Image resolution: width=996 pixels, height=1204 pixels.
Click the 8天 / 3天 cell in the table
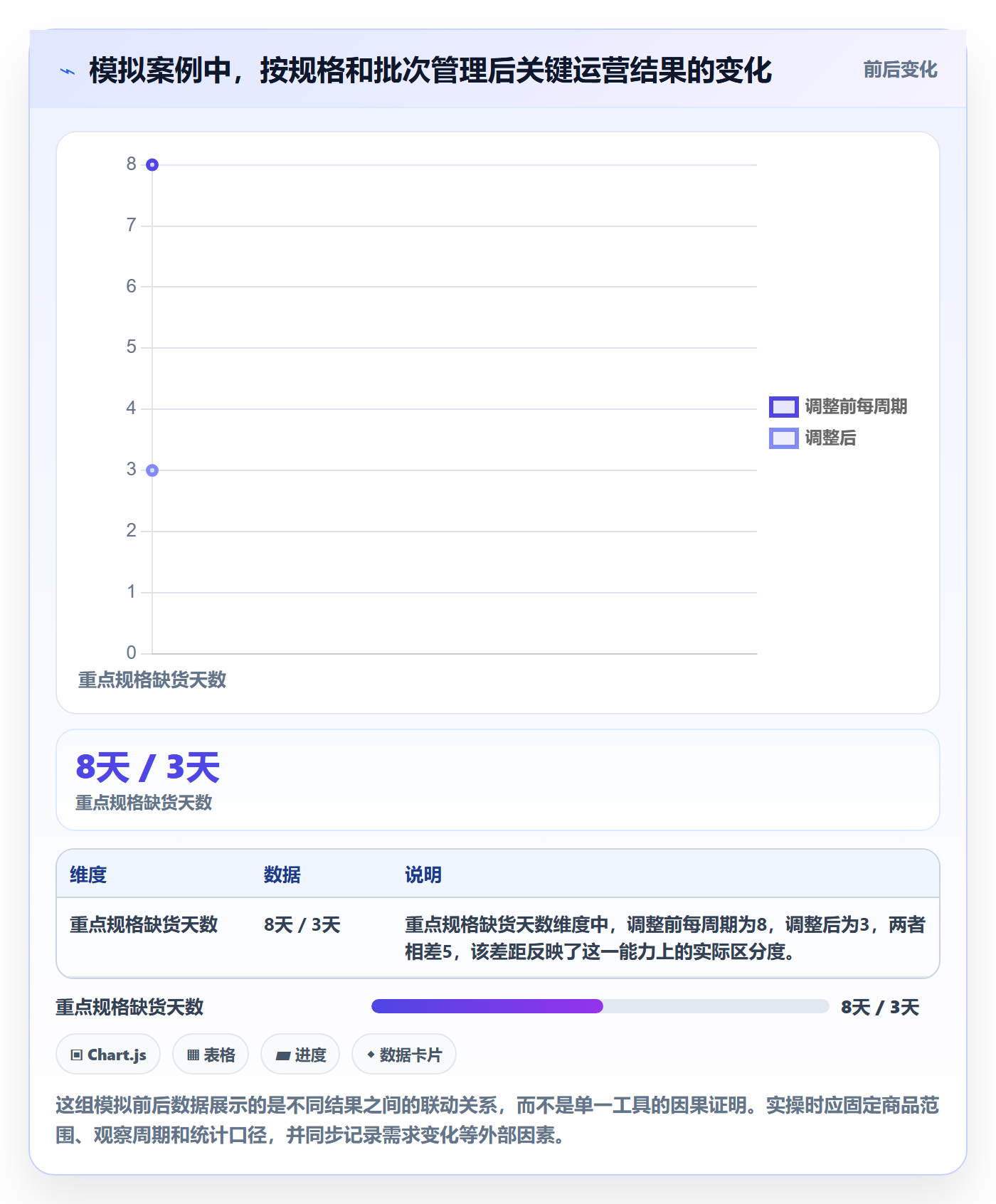pyautogui.click(x=302, y=925)
